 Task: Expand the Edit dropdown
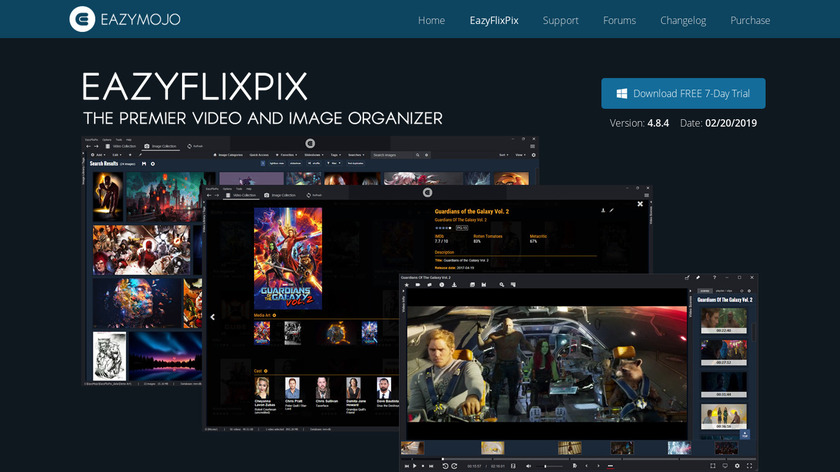(118, 155)
